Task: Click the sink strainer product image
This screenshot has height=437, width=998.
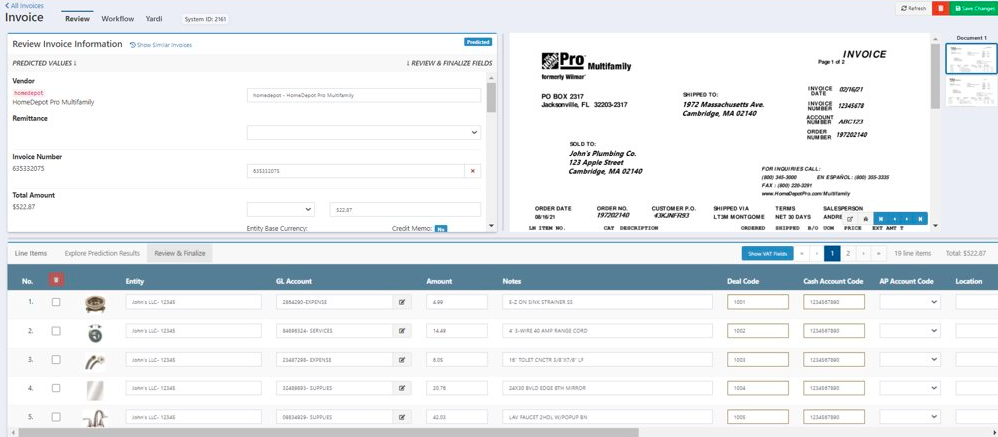Action: pos(94,303)
